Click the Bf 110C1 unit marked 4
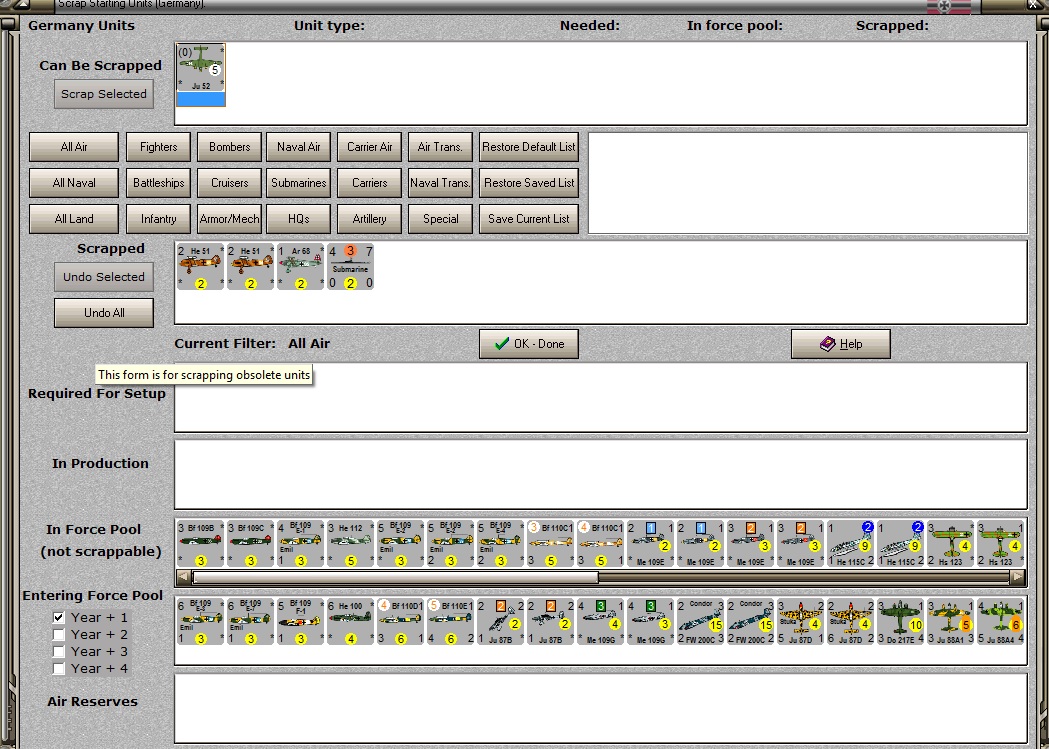1049x749 pixels. 600,544
